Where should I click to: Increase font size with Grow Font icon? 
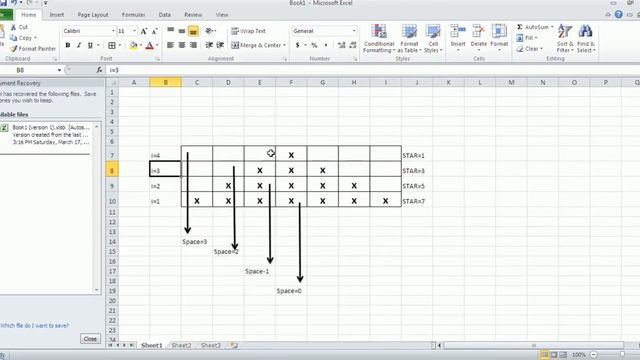click(144, 31)
